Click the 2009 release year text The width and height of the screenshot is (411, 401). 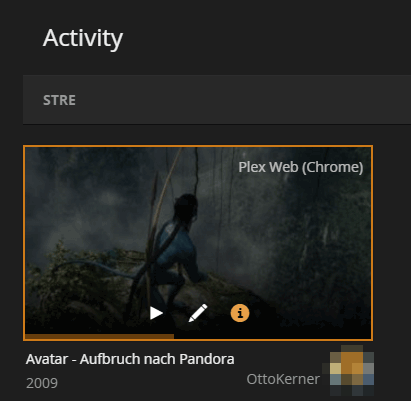pos(42,383)
